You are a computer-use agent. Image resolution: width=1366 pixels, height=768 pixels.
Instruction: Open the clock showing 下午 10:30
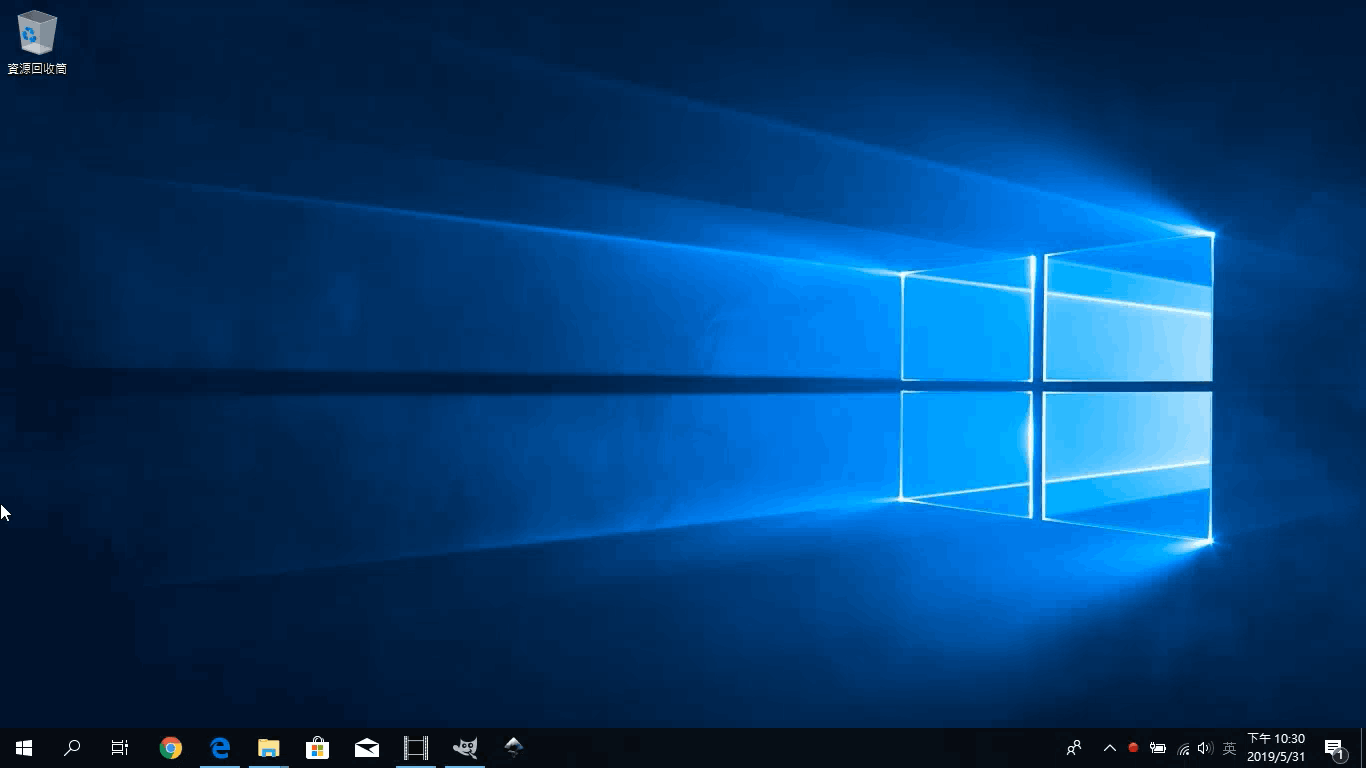tap(1276, 748)
